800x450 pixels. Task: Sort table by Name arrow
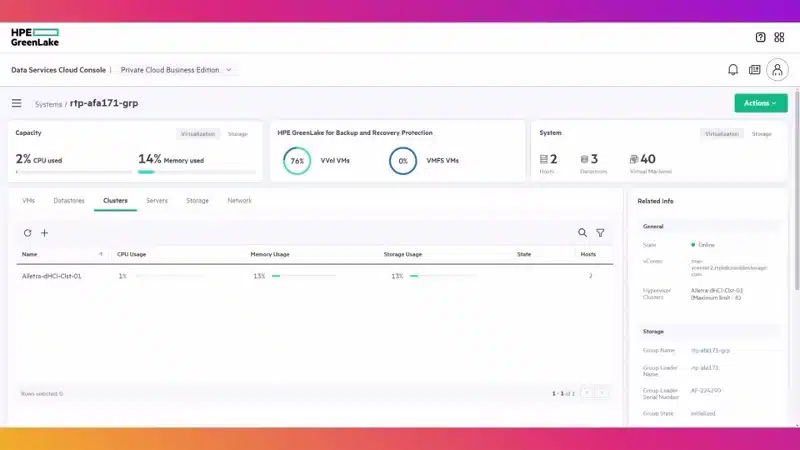(x=101, y=254)
